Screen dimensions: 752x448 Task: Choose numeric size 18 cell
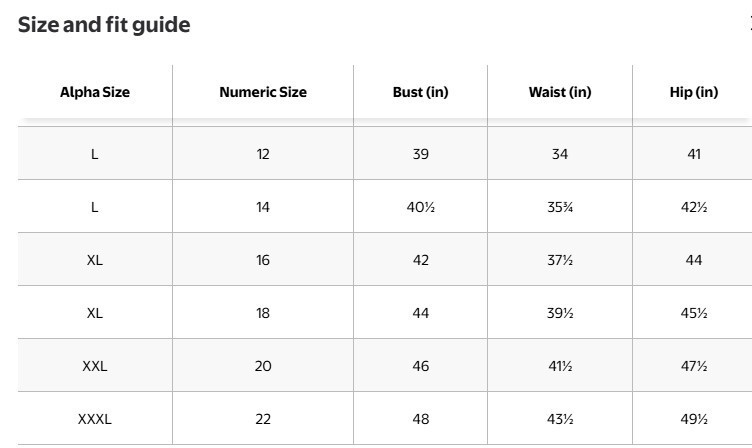(x=263, y=313)
